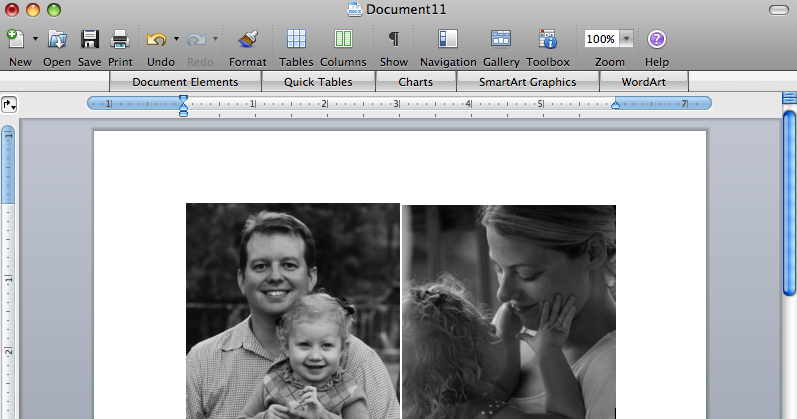Click the New document icon
Screen dimensions: 797x419
[16, 39]
